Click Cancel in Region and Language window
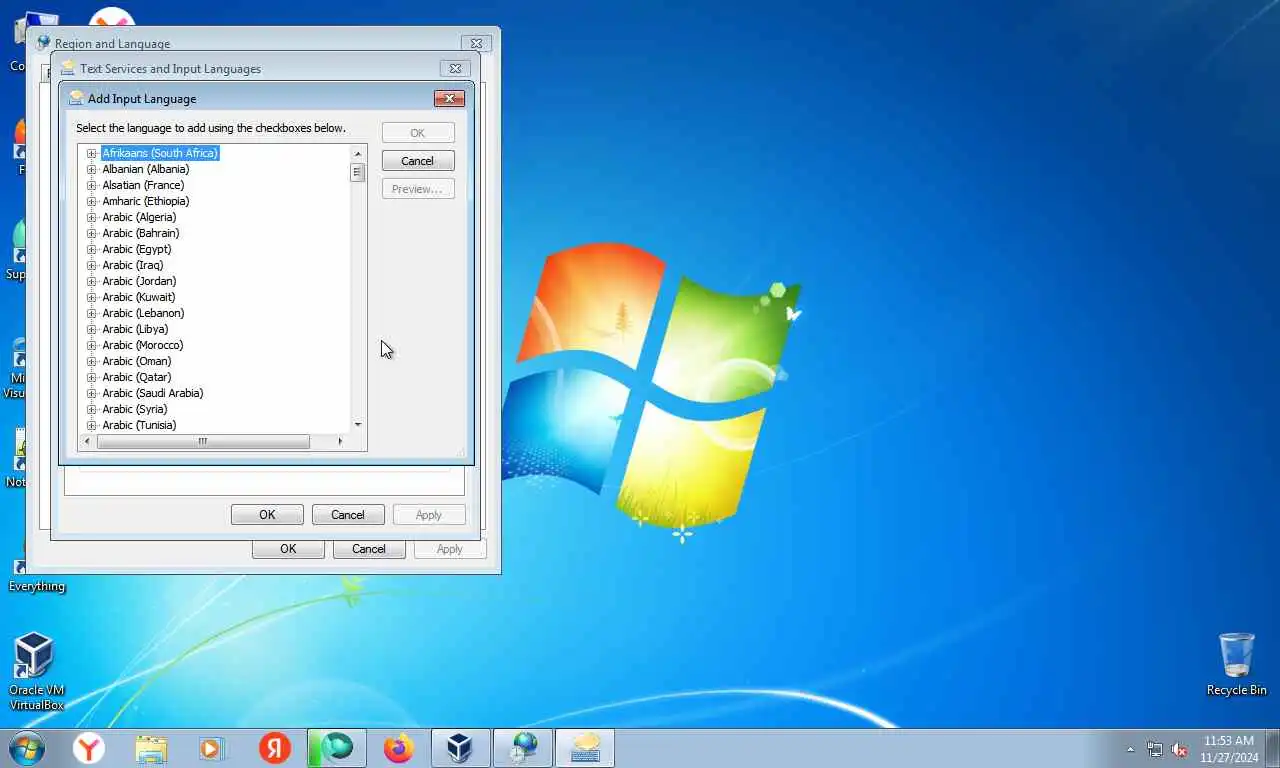Viewport: 1280px width, 768px height. click(369, 549)
